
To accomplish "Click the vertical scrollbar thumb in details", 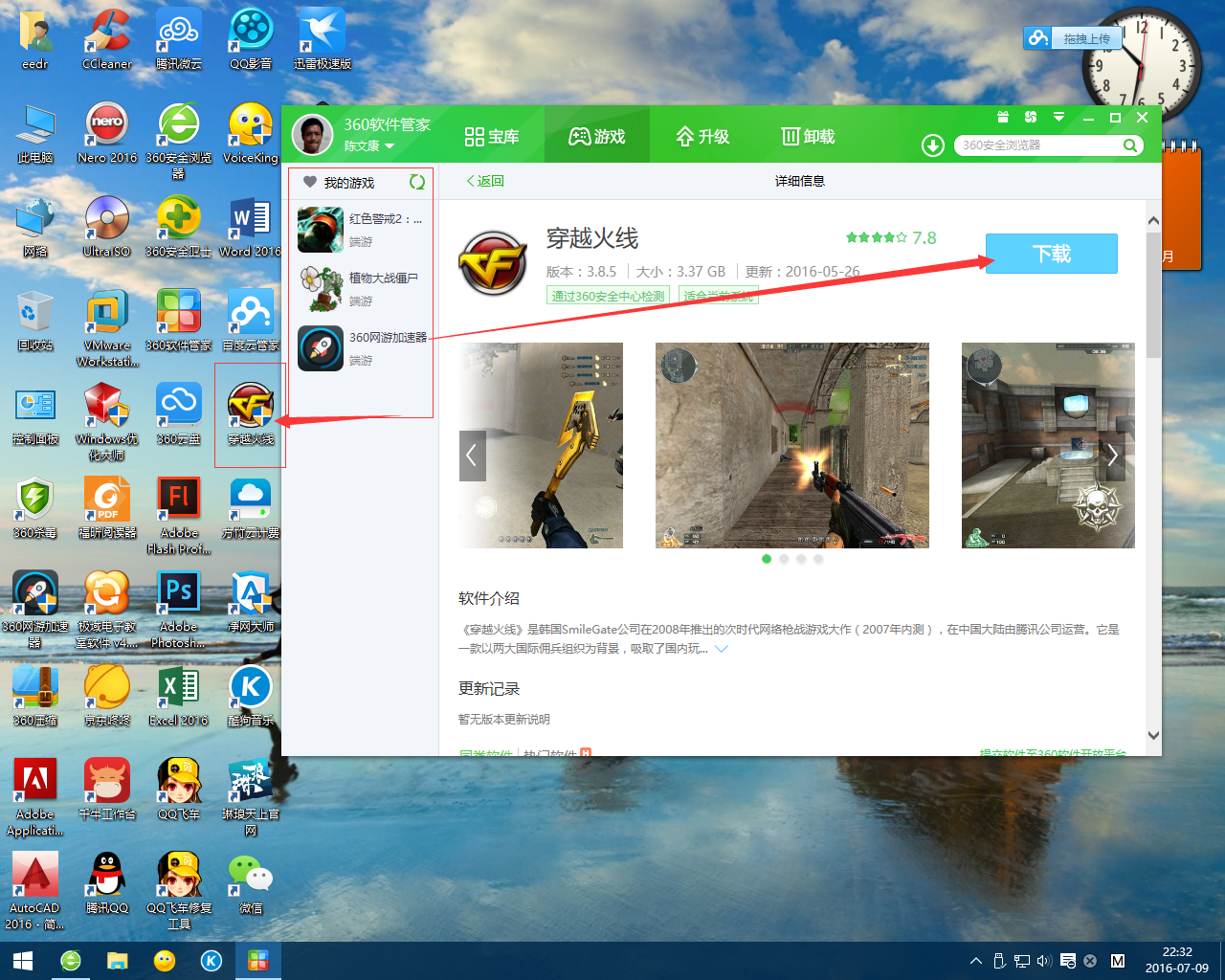I will click(1153, 295).
